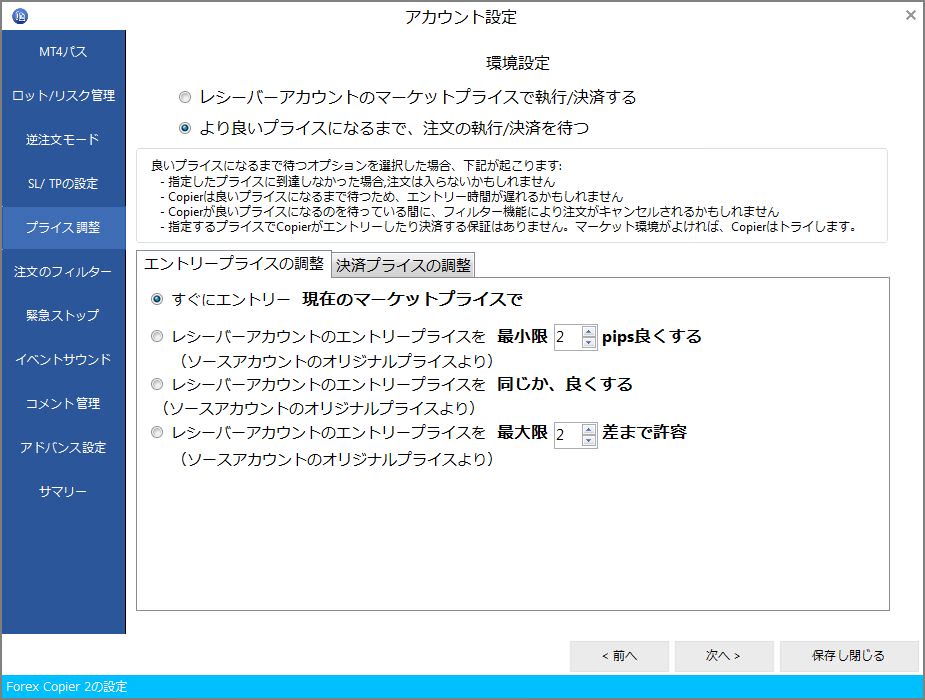925x700 pixels.
Task: Open the 注文のフィルター page
Action: point(64,272)
